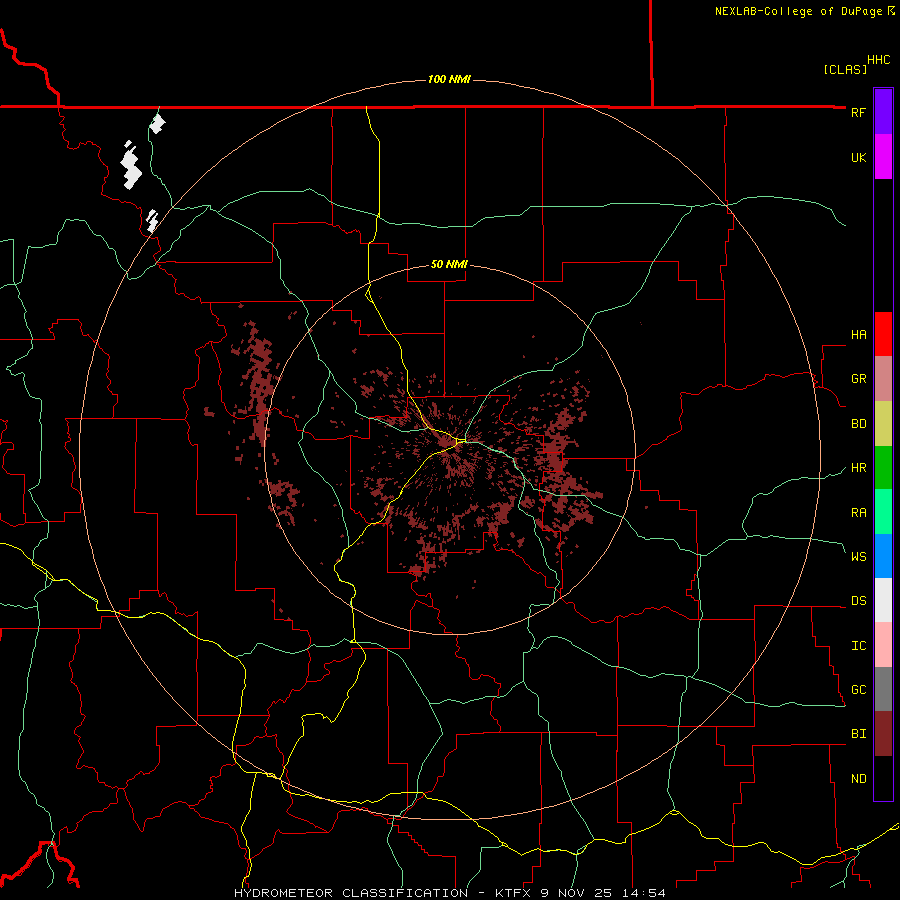Click the RA legend label
Image resolution: width=900 pixels, height=900 pixels.
(x=858, y=513)
